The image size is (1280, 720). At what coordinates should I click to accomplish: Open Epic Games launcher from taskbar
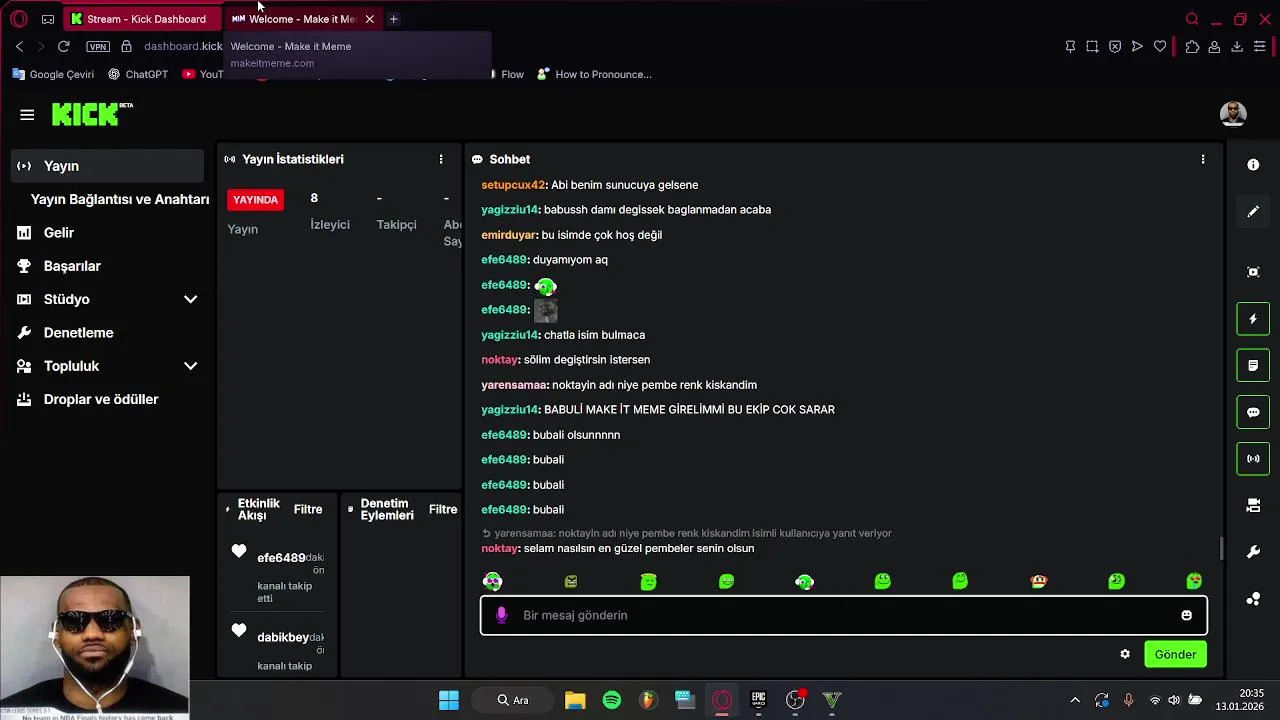pos(758,700)
